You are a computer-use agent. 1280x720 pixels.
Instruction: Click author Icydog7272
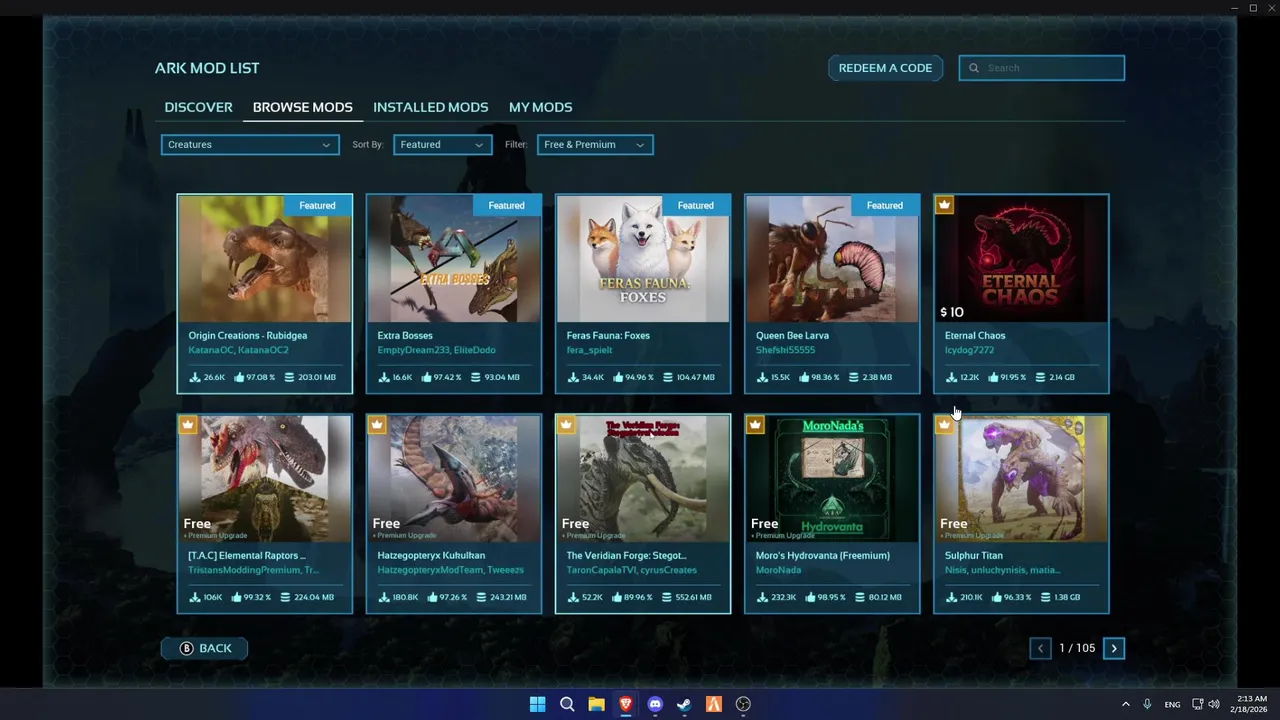969,350
